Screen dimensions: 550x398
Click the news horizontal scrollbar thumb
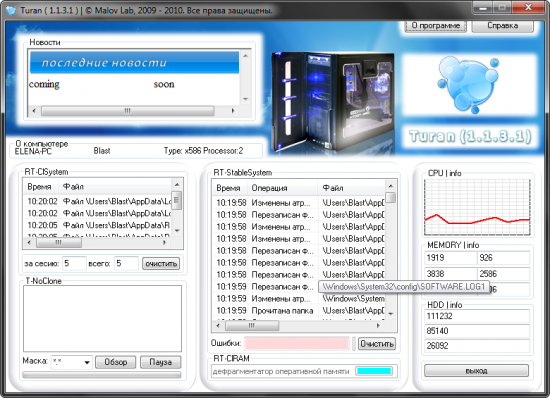128,111
